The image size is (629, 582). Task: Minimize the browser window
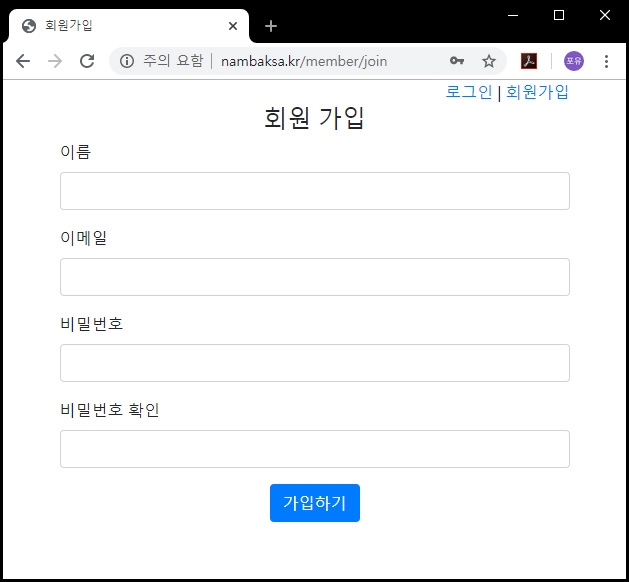click(513, 15)
